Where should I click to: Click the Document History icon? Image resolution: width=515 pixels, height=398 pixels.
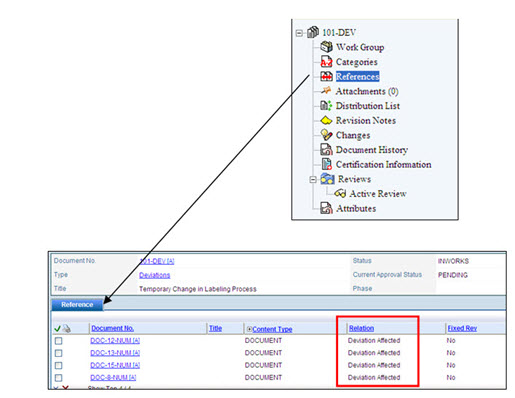click(x=326, y=149)
